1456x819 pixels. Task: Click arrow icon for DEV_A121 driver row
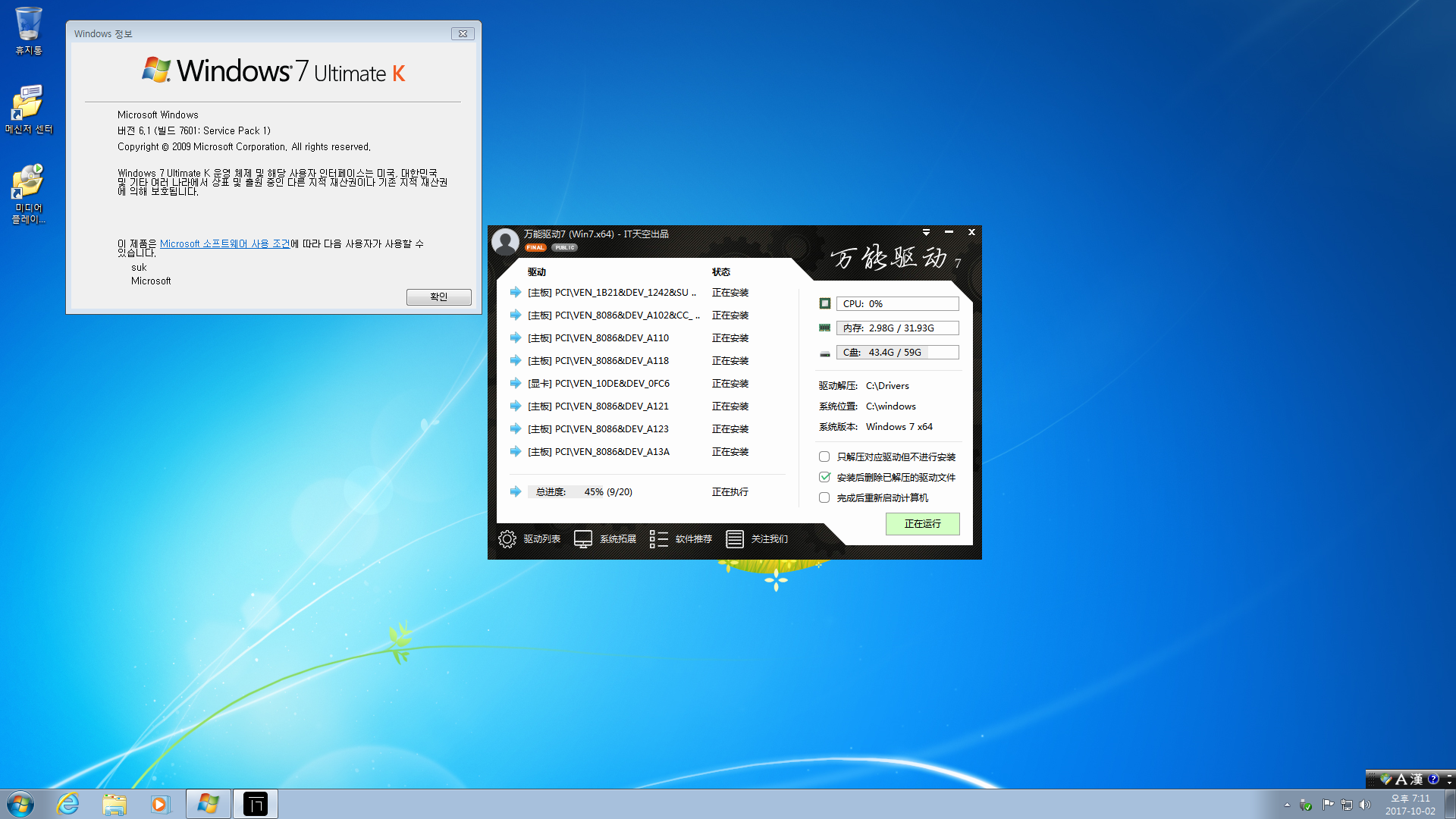(516, 406)
